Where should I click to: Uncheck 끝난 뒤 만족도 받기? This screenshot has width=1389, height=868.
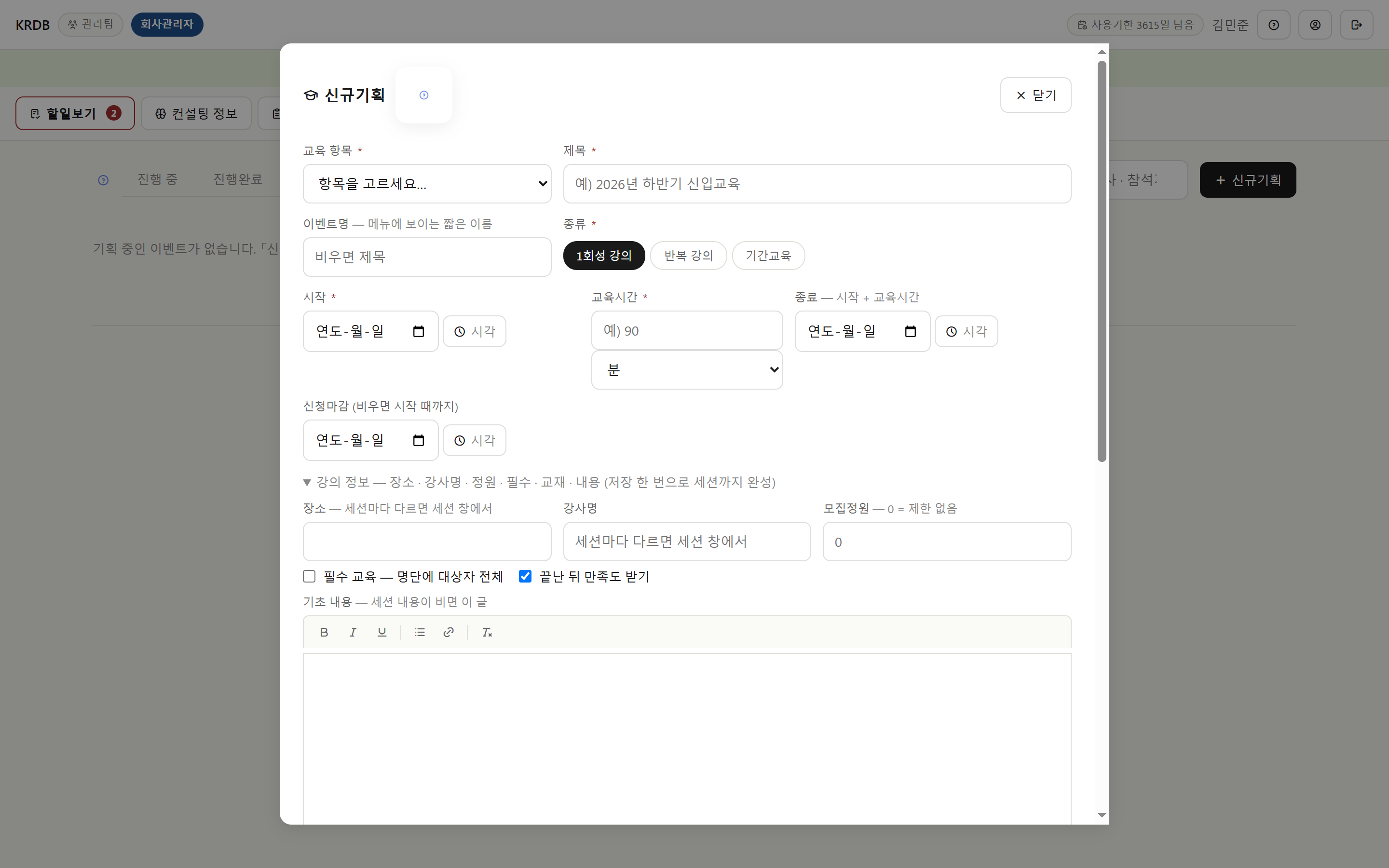point(525,576)
